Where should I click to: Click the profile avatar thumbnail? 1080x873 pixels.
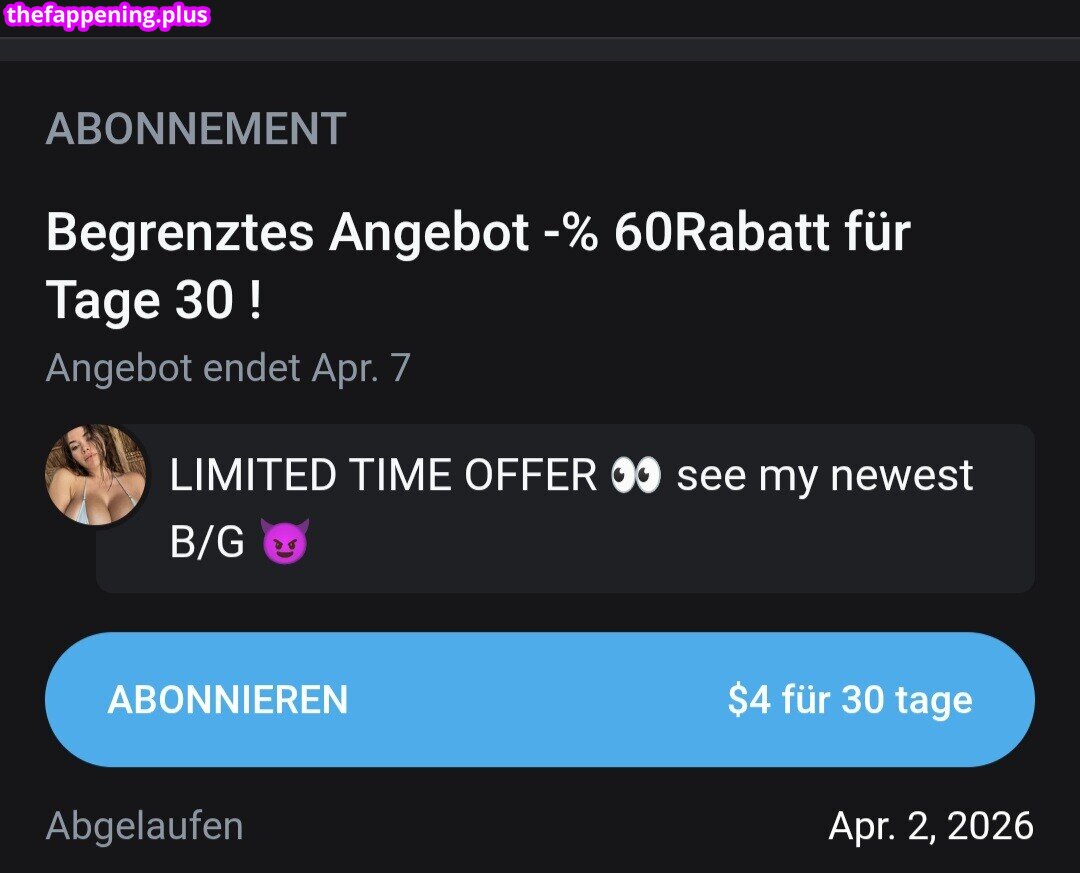[96, 475]
